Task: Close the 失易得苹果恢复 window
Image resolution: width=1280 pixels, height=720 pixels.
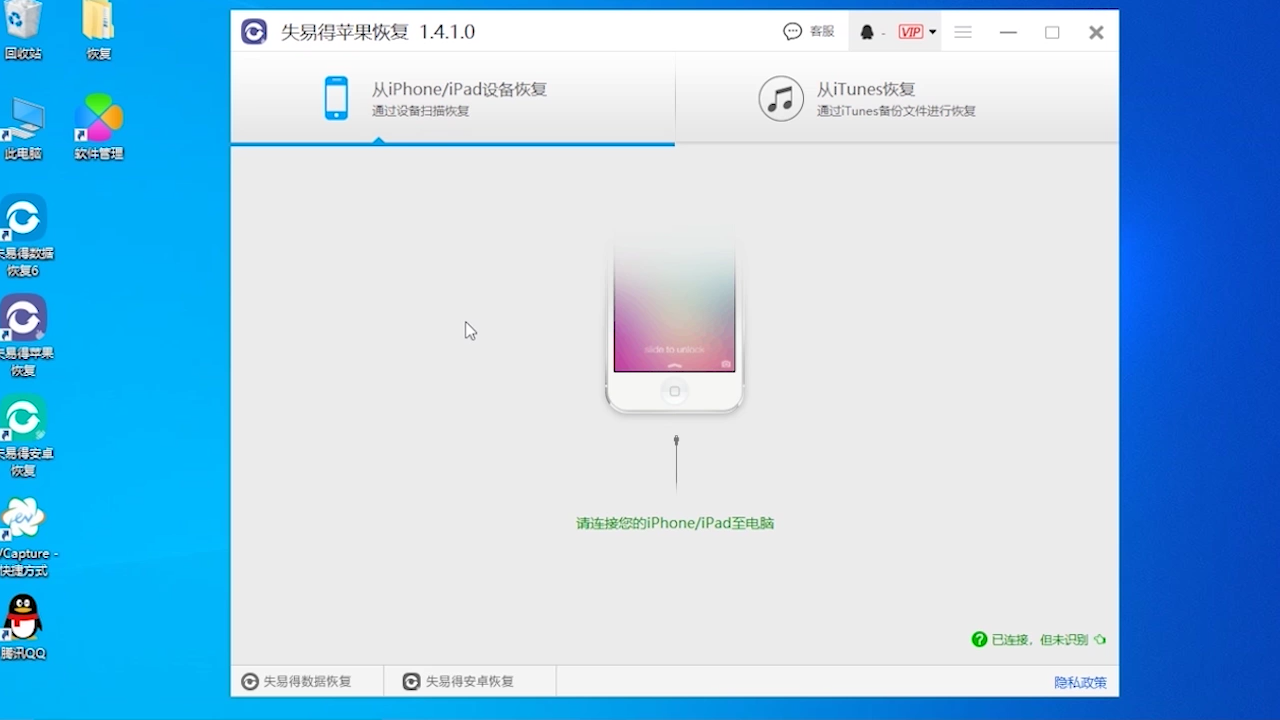Action: coord(1096,32)
